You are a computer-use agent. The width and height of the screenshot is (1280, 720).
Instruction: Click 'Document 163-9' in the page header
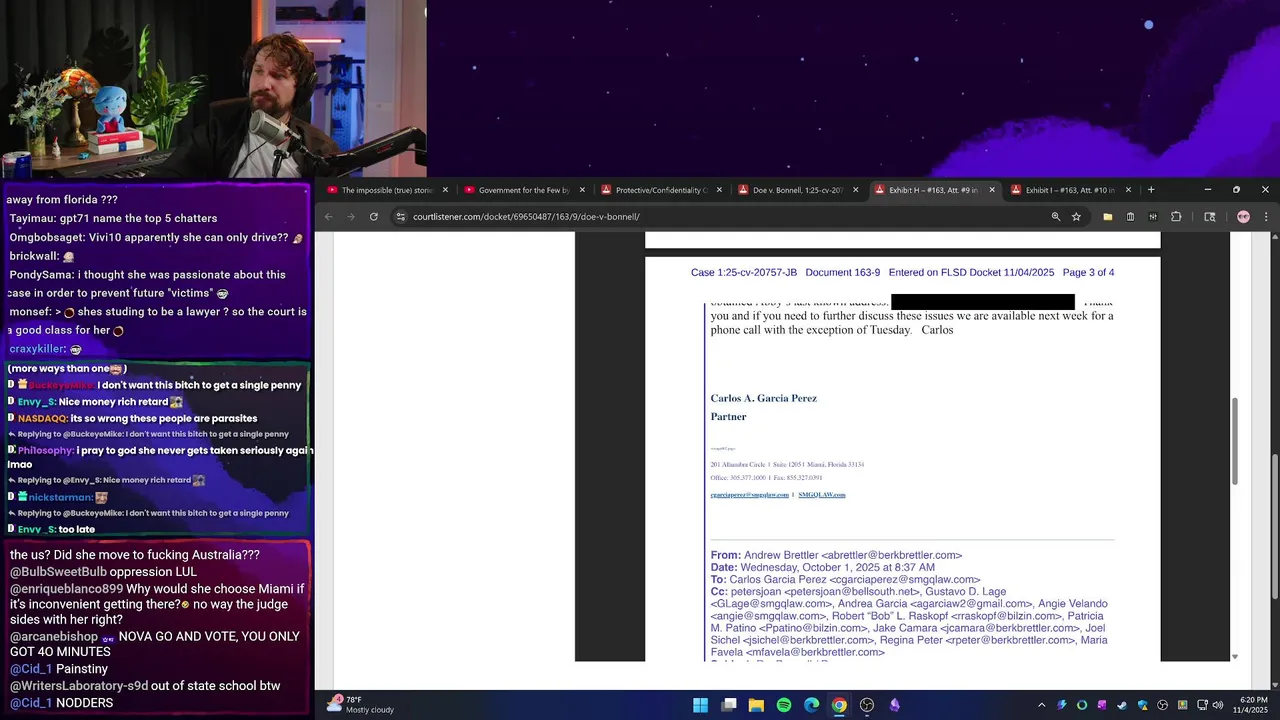tap(843, 272)
